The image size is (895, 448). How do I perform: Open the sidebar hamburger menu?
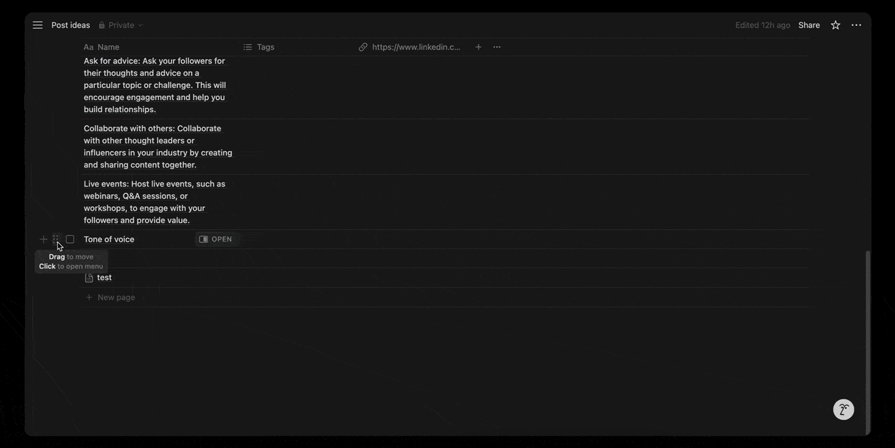coord(38,25)
